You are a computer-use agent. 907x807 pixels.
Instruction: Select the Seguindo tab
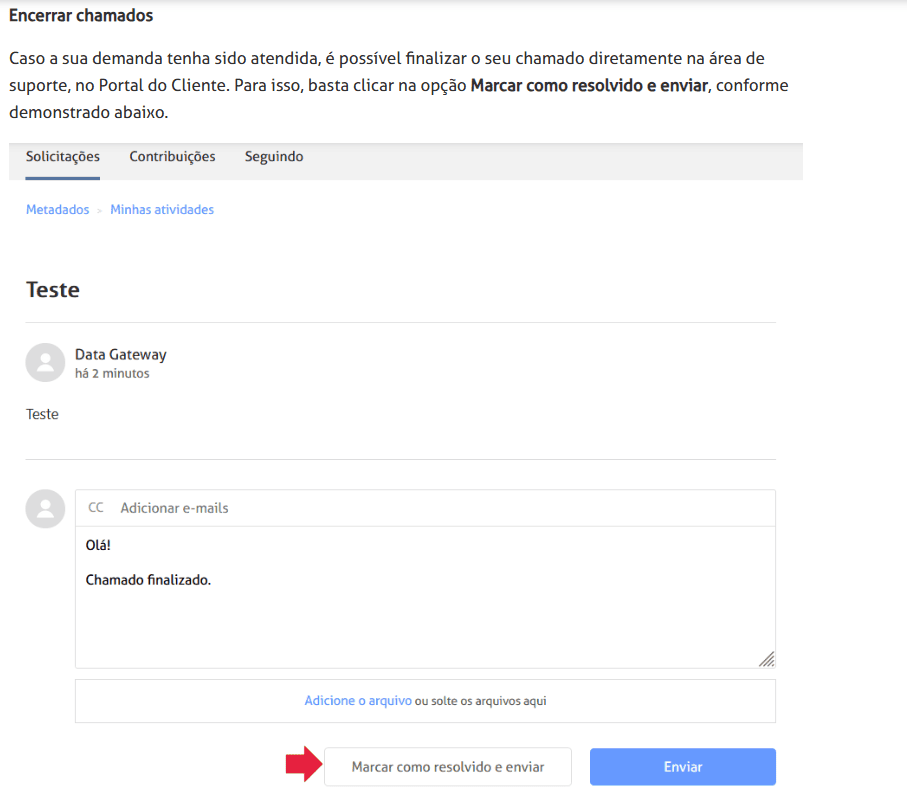pyautogui.click(x=274, y=157)
